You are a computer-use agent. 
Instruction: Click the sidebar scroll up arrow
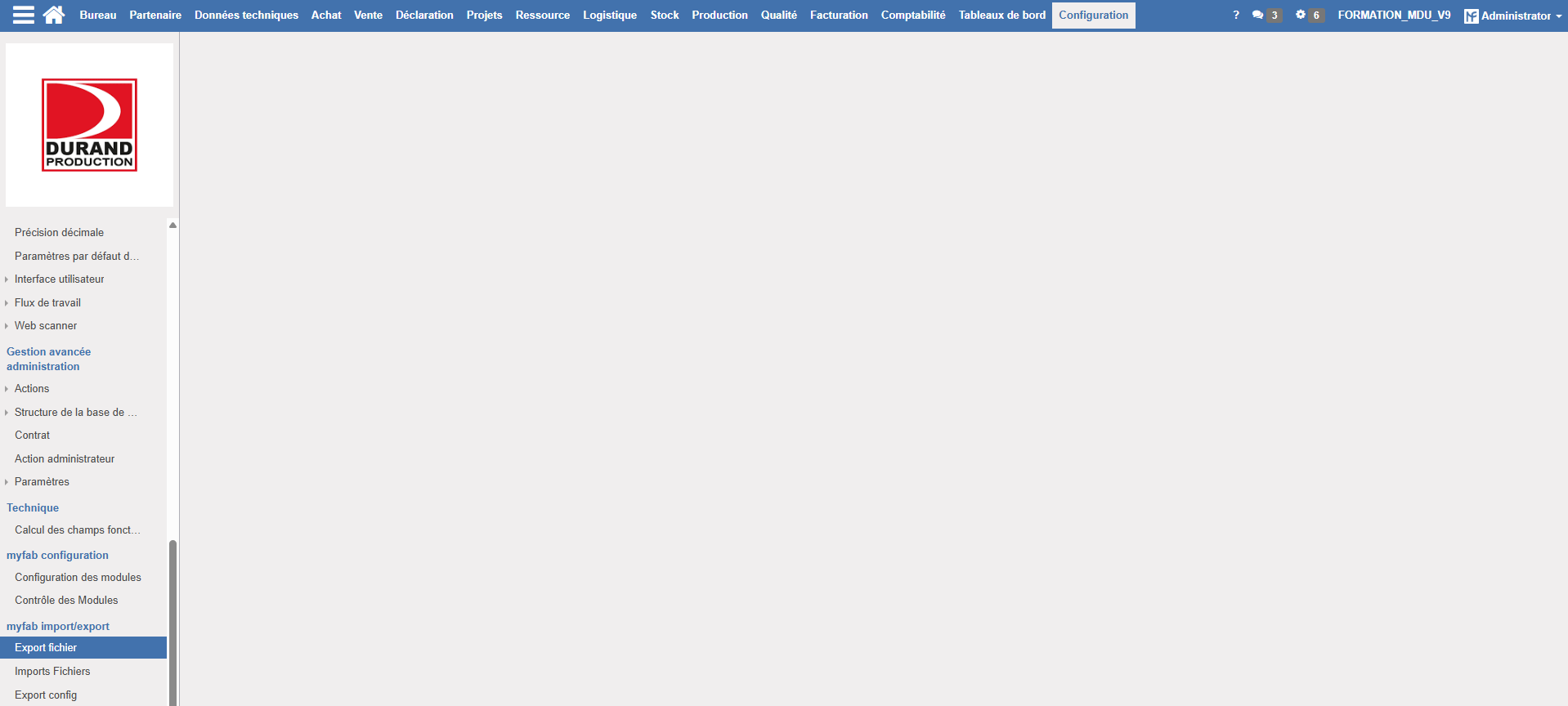(x=172, y=226)
